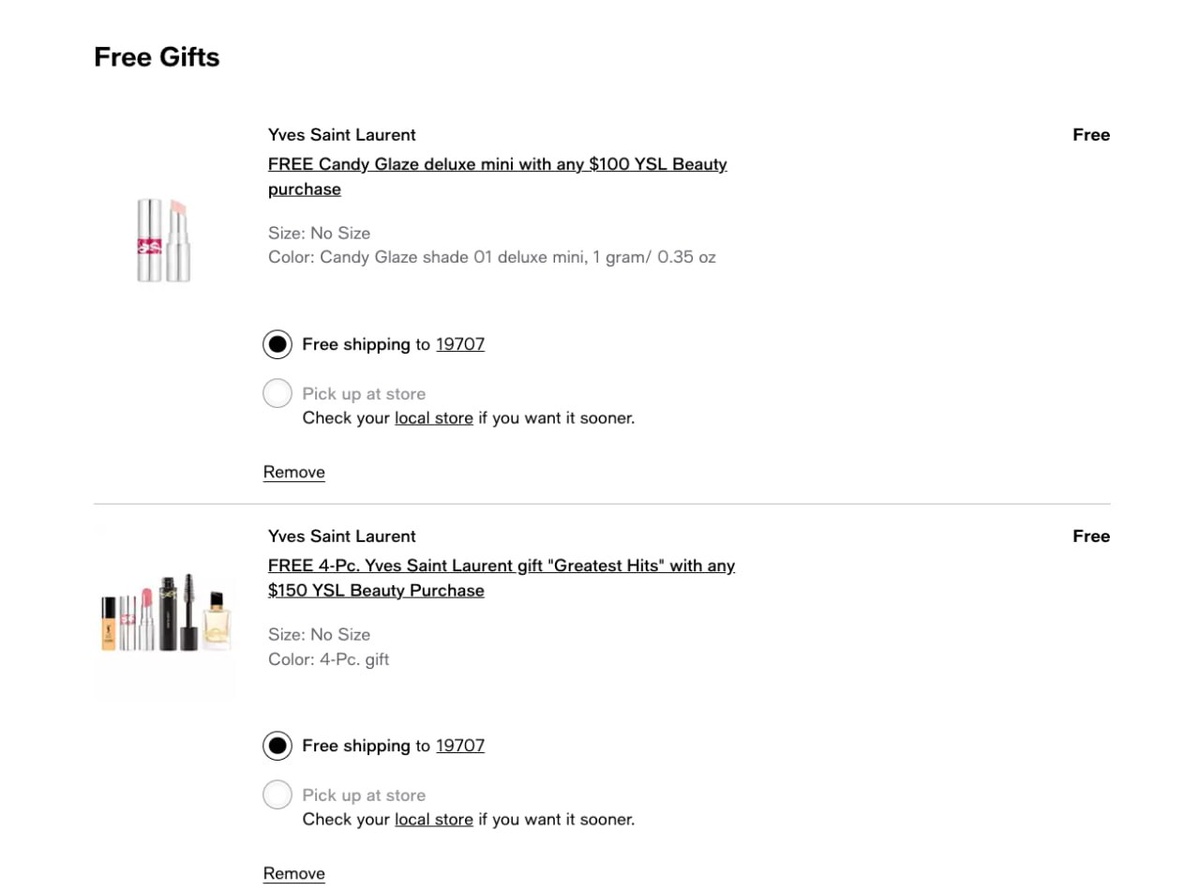Check local store link under Candy Glaze mini
1200x891 pixels.
pyautogui.click(x=433, y=418)
